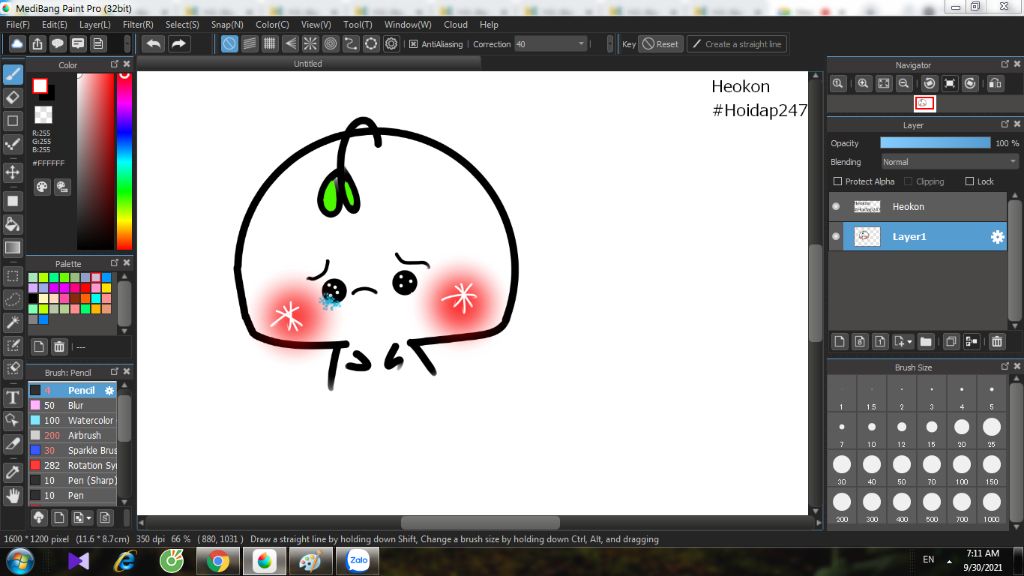Hide the Heokon layer

point(836,206)
